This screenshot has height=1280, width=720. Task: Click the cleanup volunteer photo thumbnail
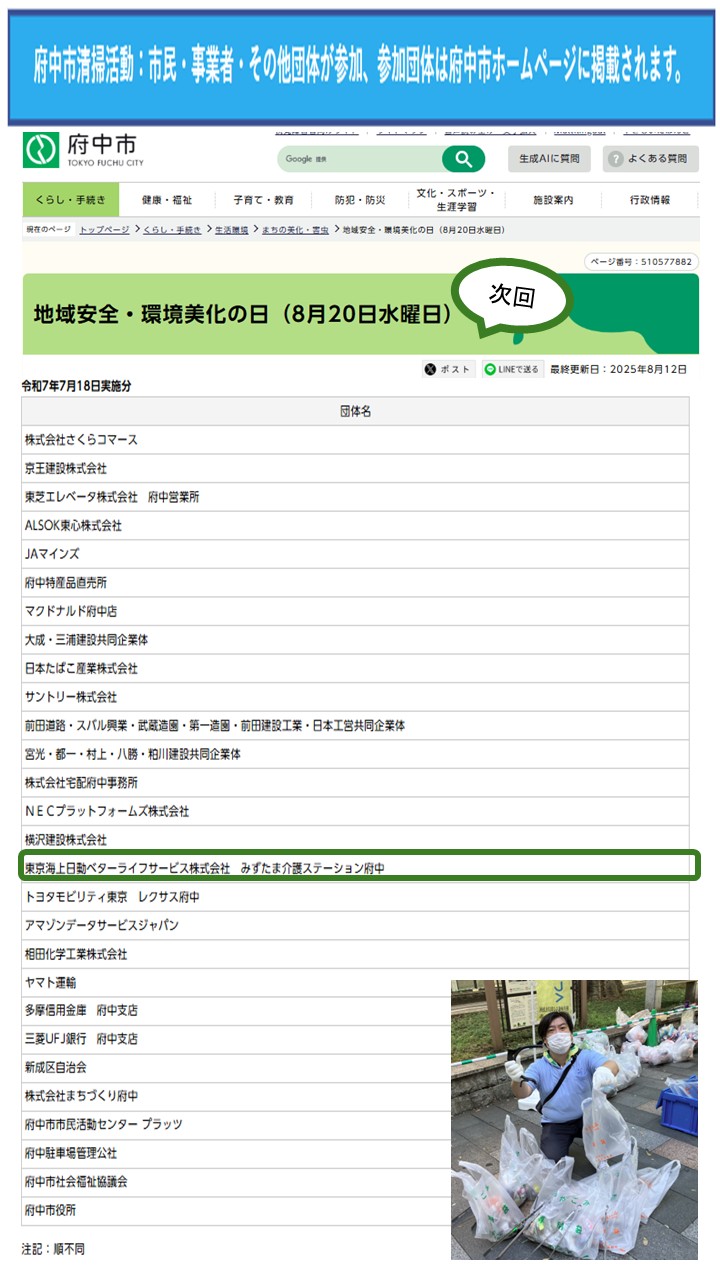574,1119
